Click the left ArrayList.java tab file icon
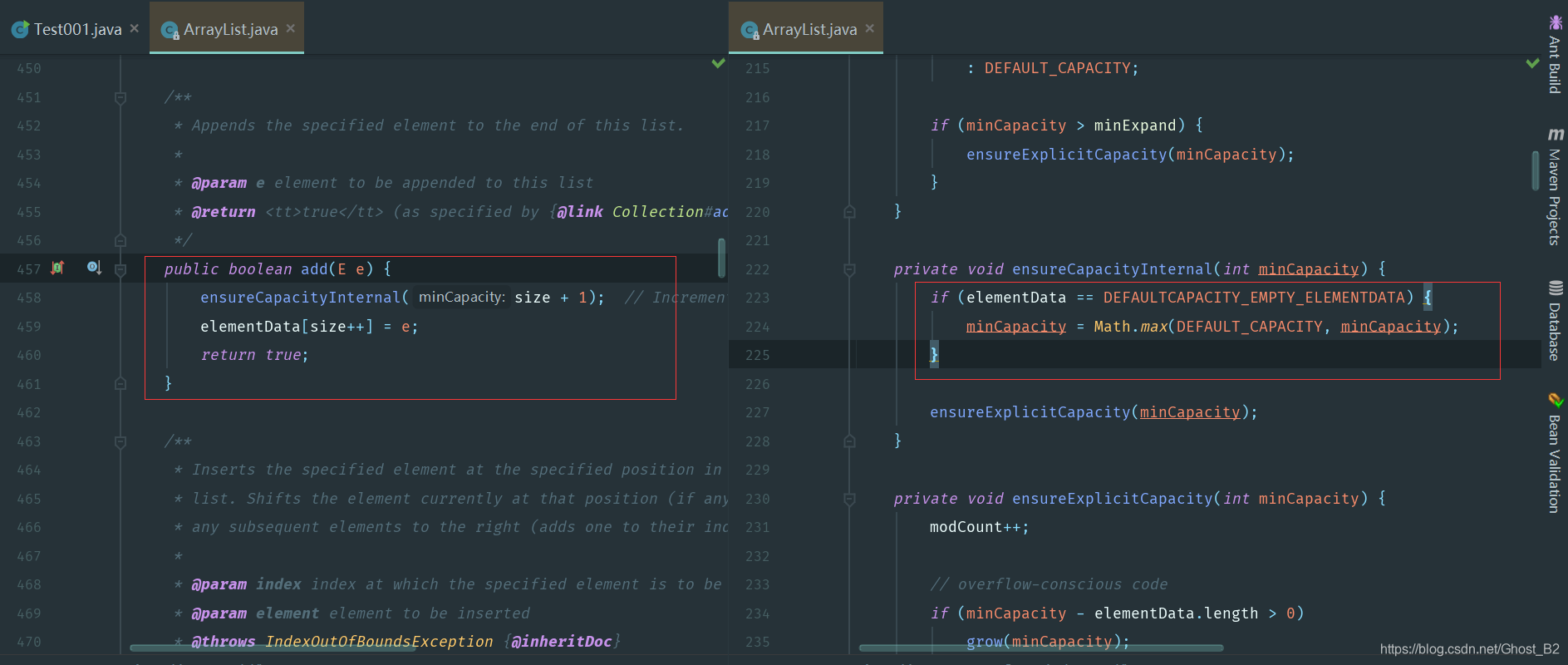The width and height of the screenshot is (1568, 665). tap(170, 30)
